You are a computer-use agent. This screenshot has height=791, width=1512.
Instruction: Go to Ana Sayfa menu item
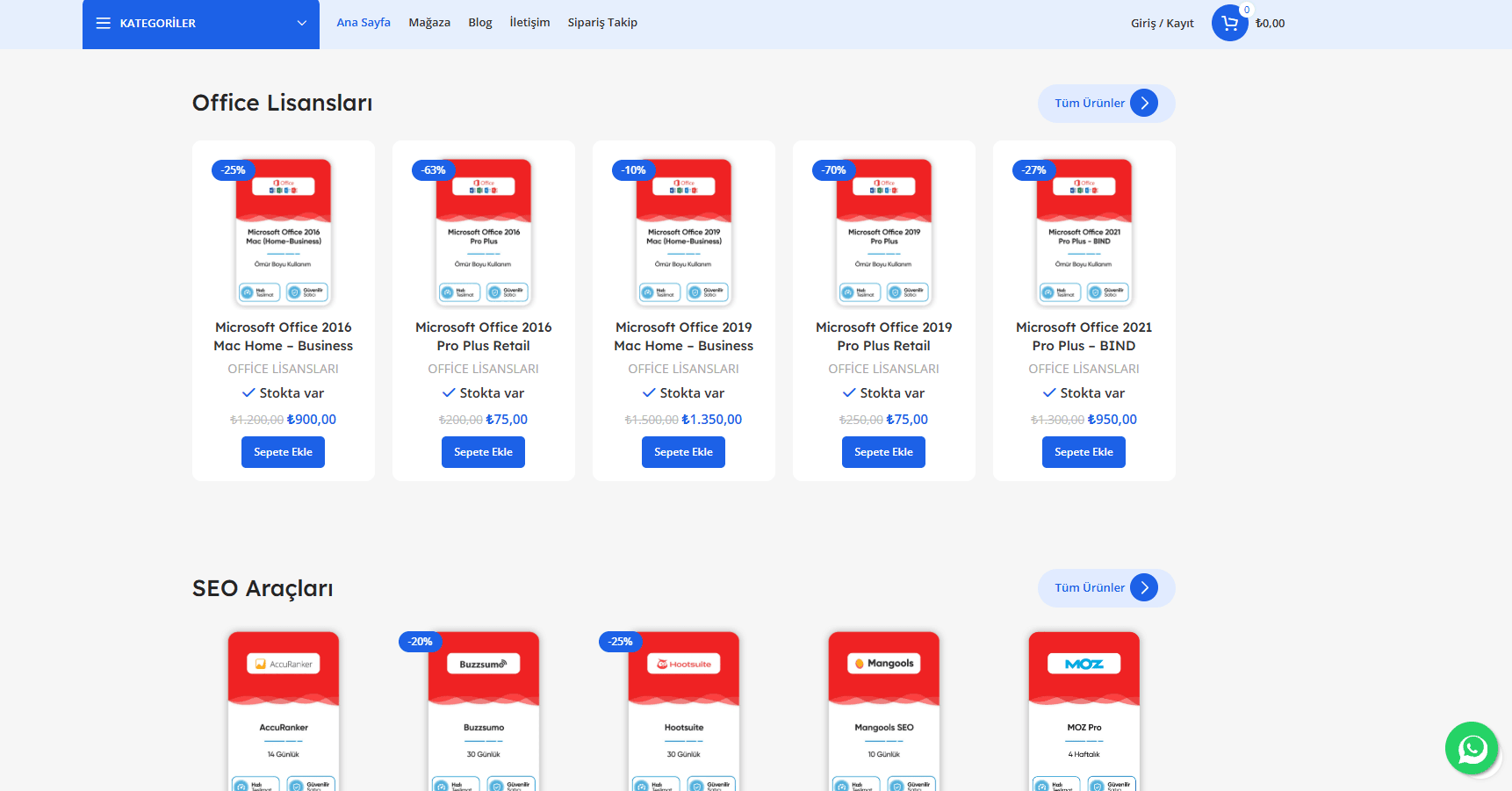[x=364, y=23]
